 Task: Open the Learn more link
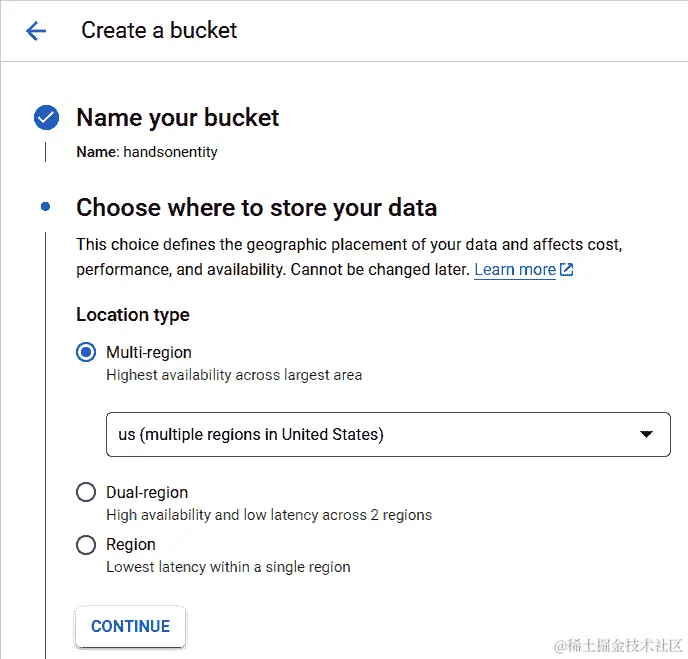(x=514, y=270)
